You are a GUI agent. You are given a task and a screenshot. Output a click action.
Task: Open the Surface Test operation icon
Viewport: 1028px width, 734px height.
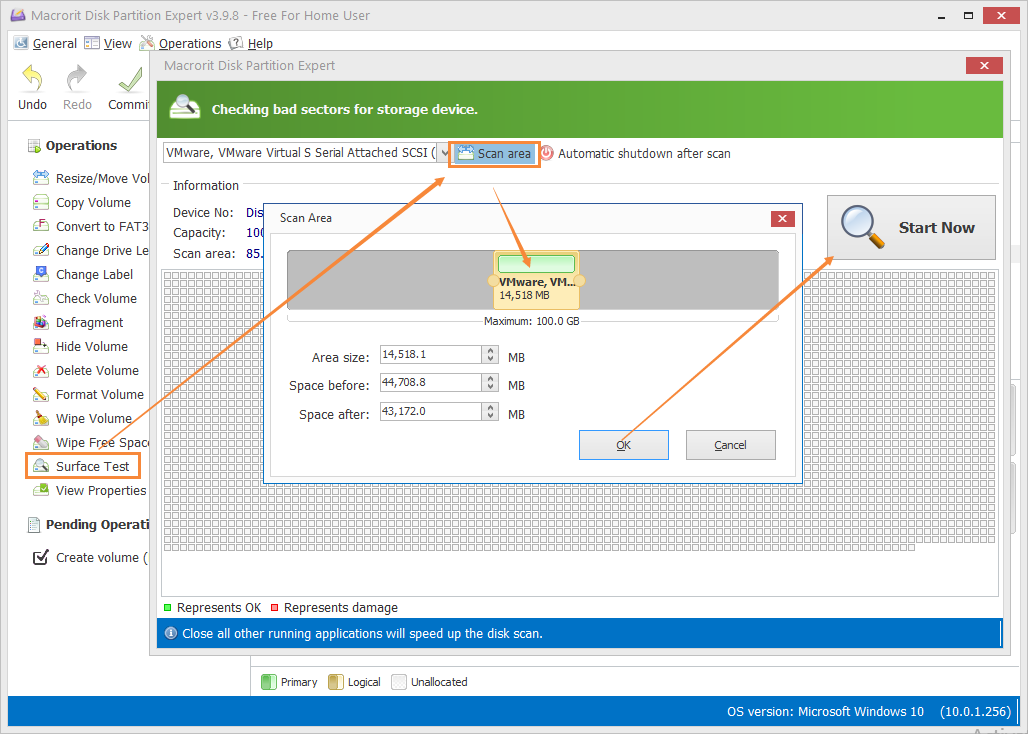tap(41, 467)
